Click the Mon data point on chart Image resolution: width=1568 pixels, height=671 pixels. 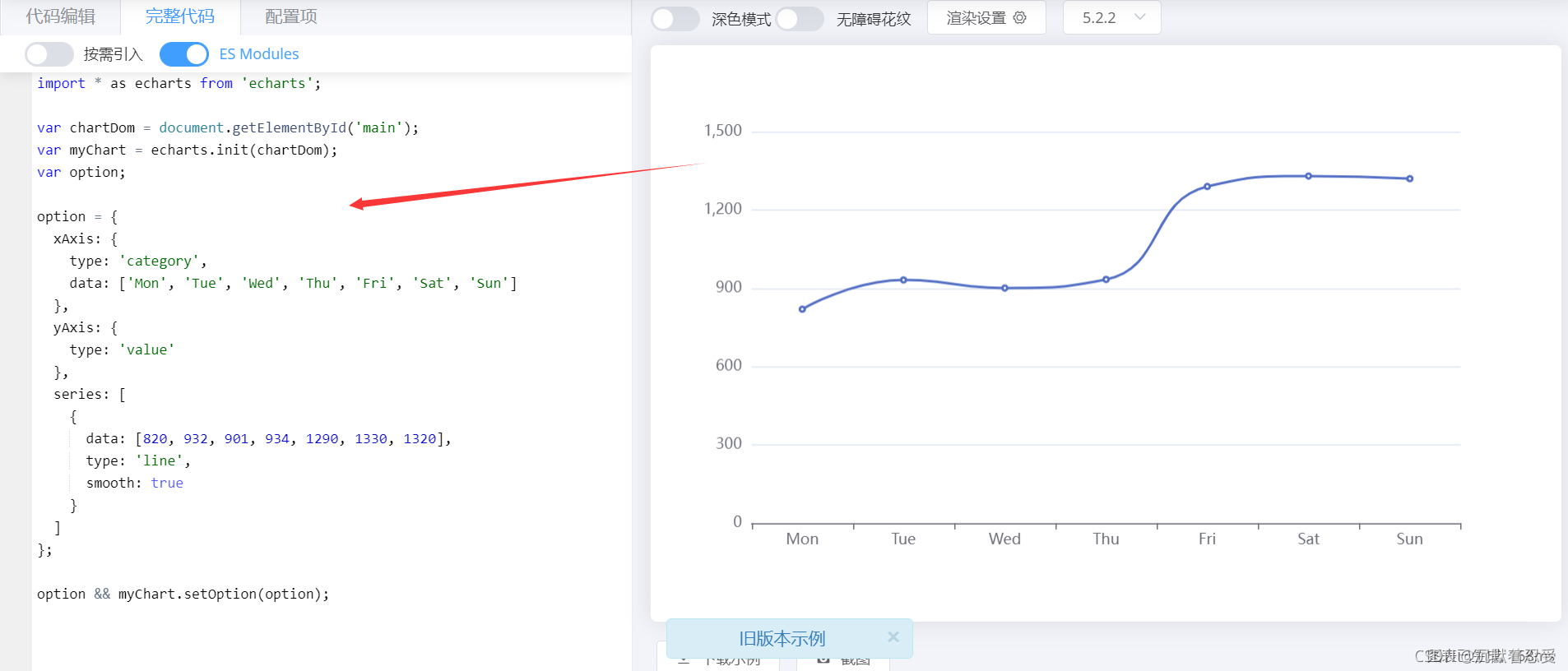click(802, 309)
